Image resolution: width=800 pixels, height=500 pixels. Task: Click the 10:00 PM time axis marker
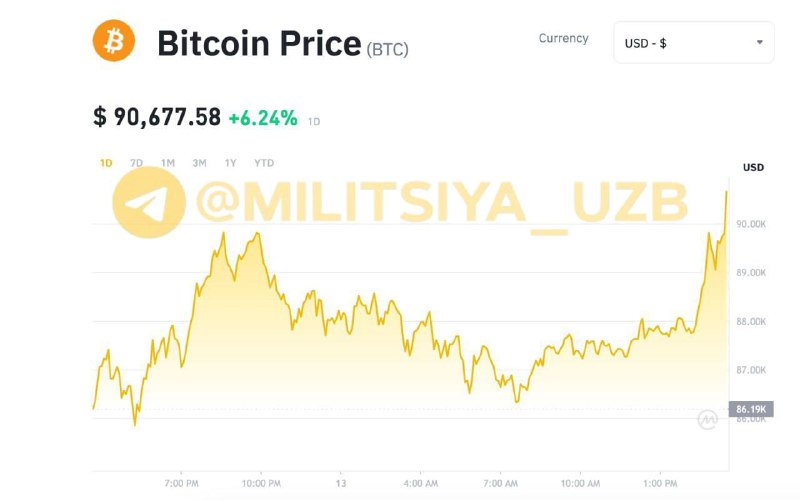tap(261, 483)
